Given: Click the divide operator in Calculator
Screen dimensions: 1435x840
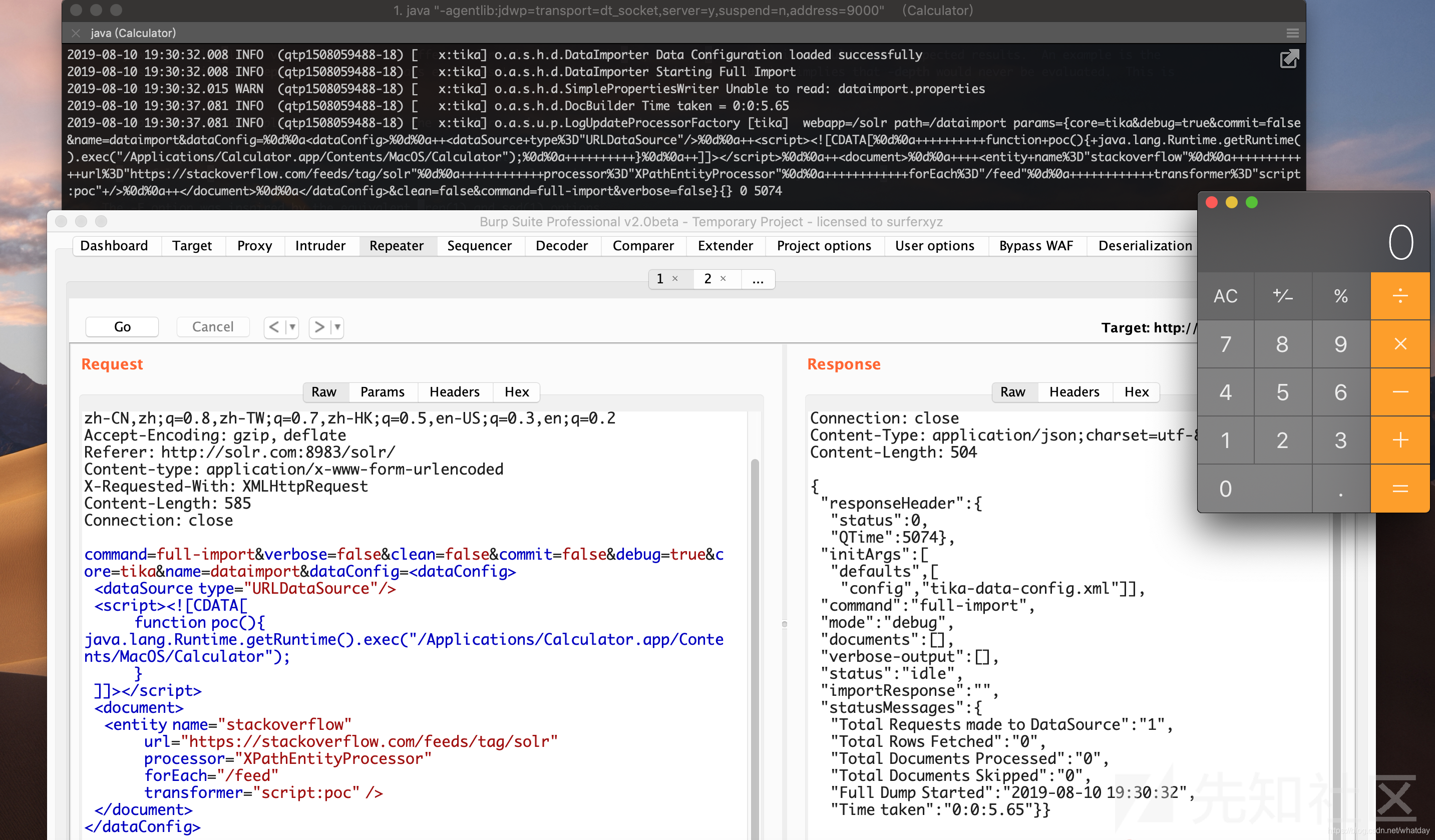Looking at the screenshot, I should point(1399,295).
